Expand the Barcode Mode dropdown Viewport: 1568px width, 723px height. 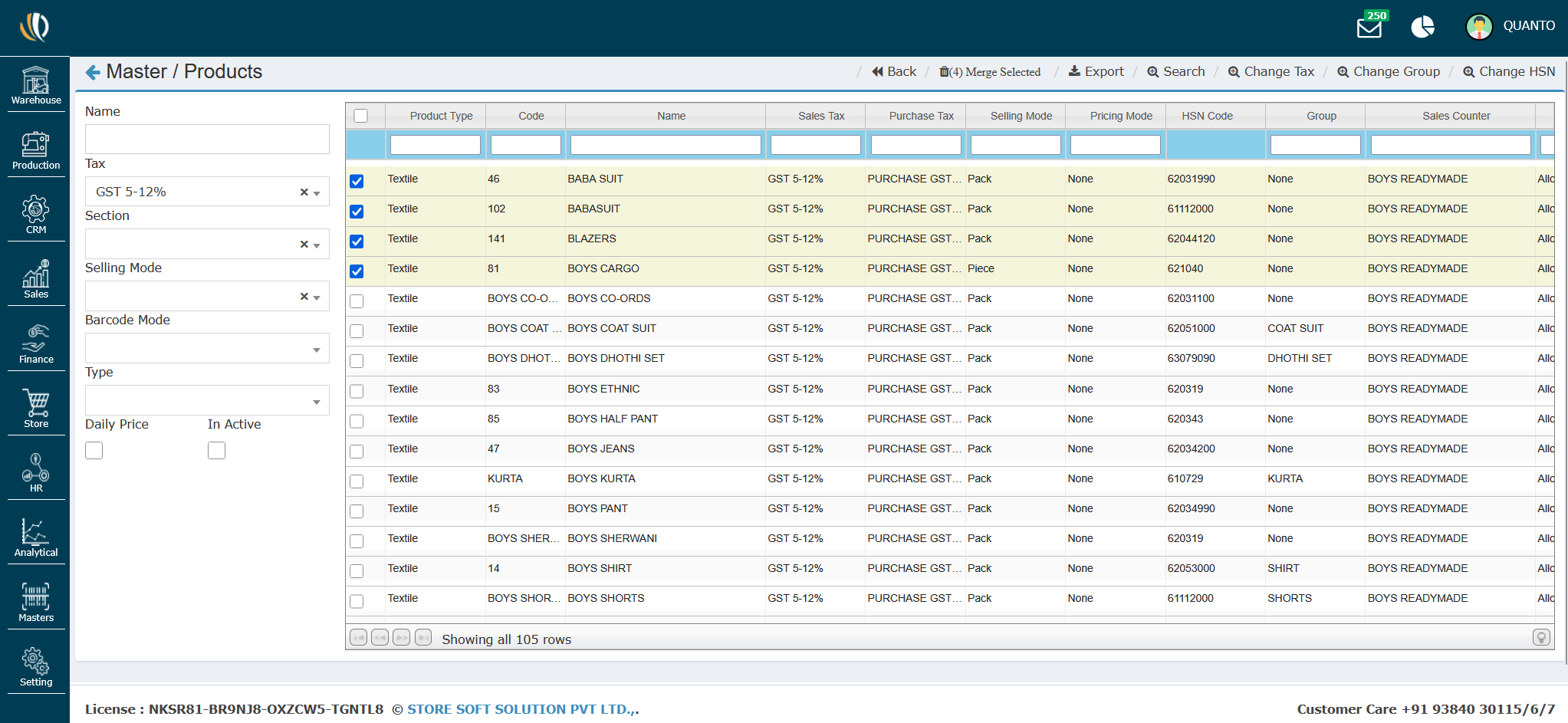(x=316, y=350)
